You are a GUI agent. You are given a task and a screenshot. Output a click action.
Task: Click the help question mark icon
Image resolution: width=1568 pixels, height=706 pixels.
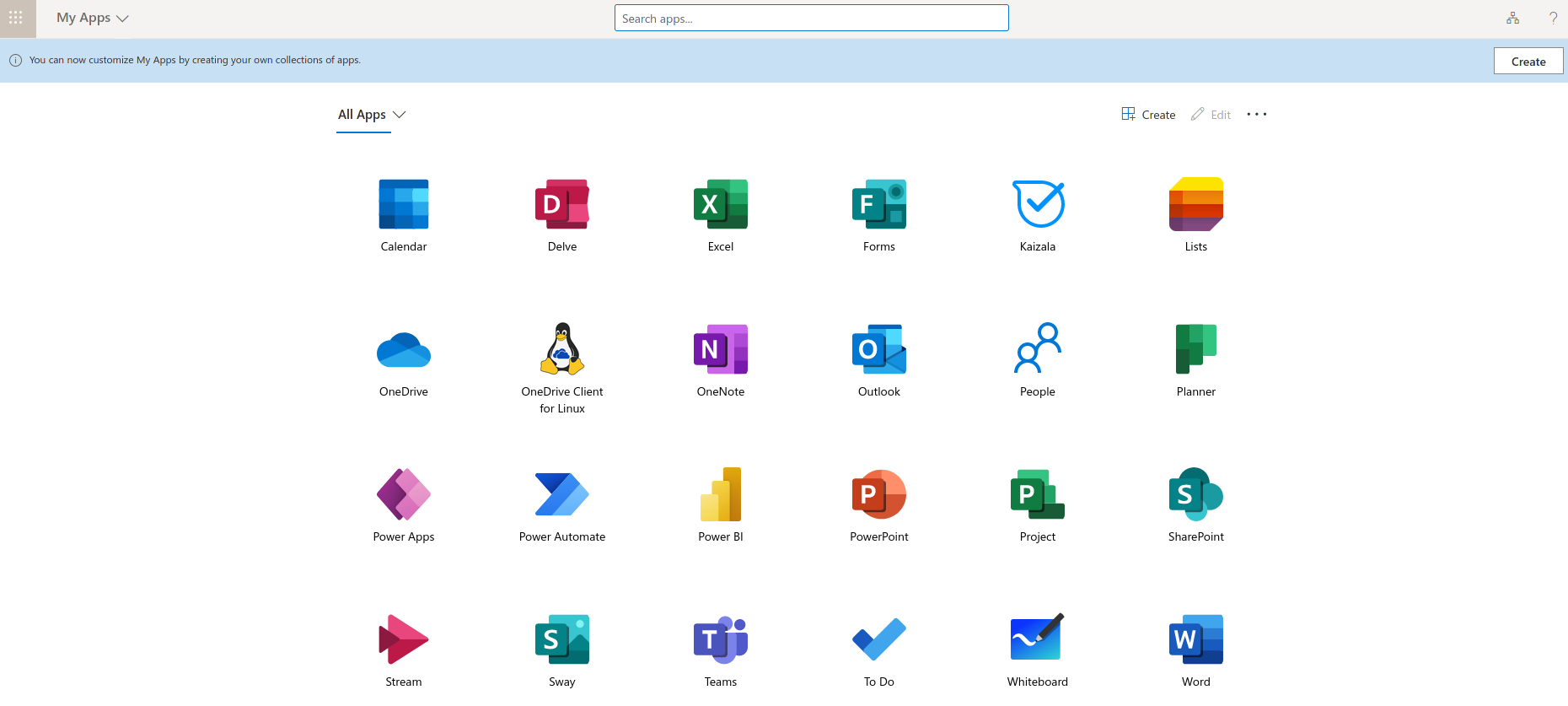(x=1553, y=18)
